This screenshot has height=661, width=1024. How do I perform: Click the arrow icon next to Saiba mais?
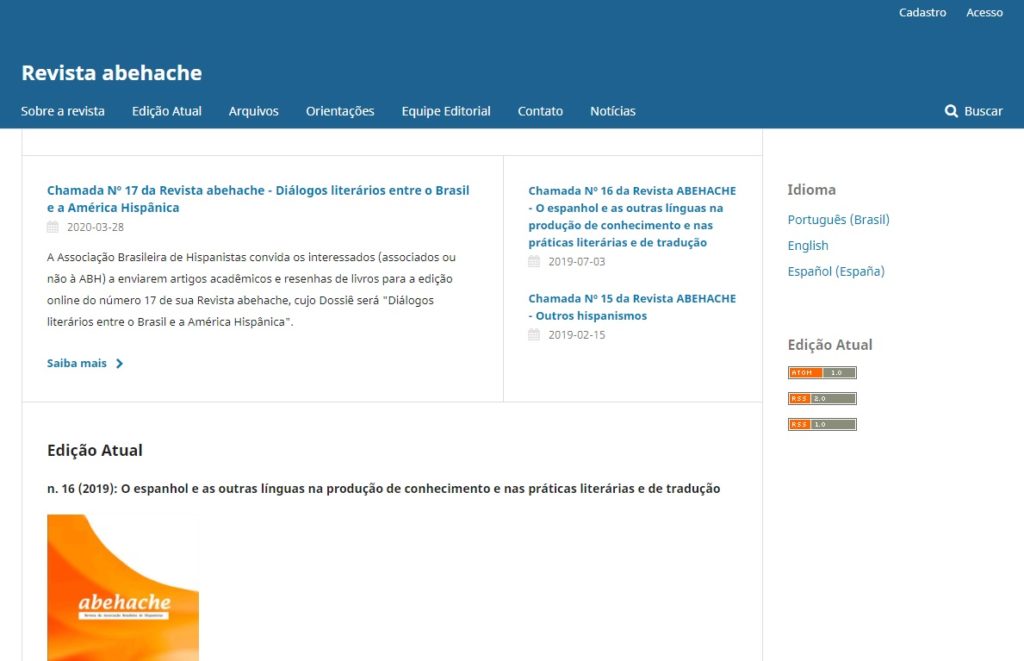(119, 363)
